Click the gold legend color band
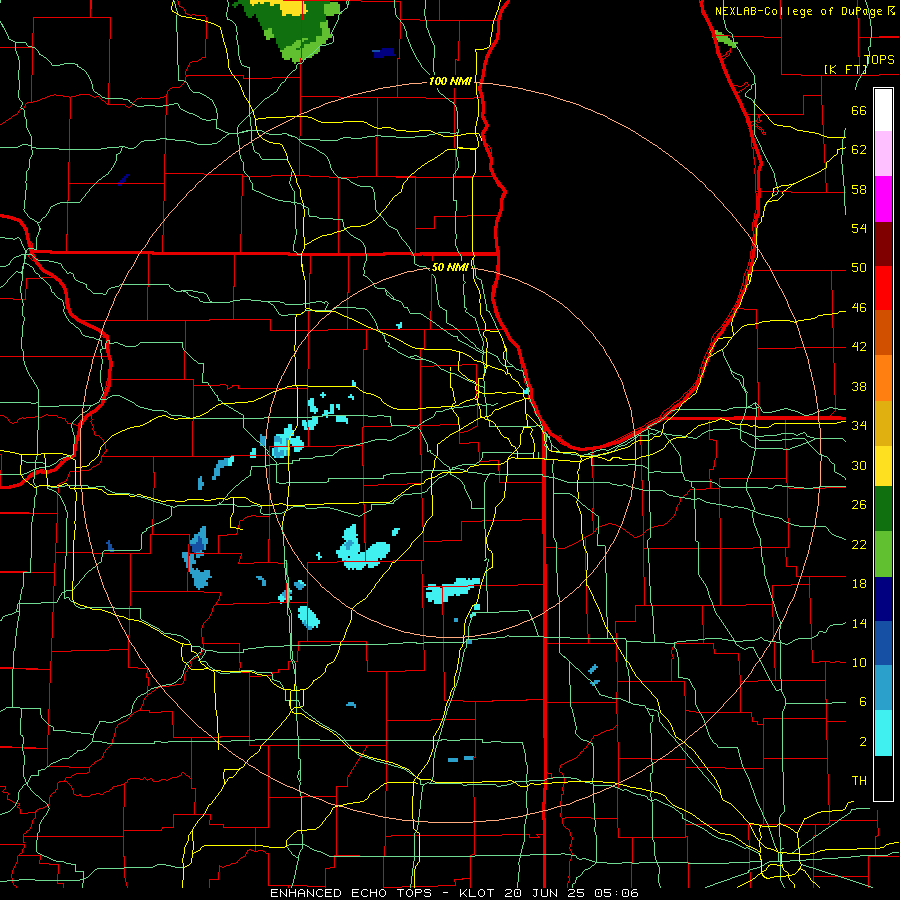The height and width of the screenshot is (900, 900). point(883,423)
